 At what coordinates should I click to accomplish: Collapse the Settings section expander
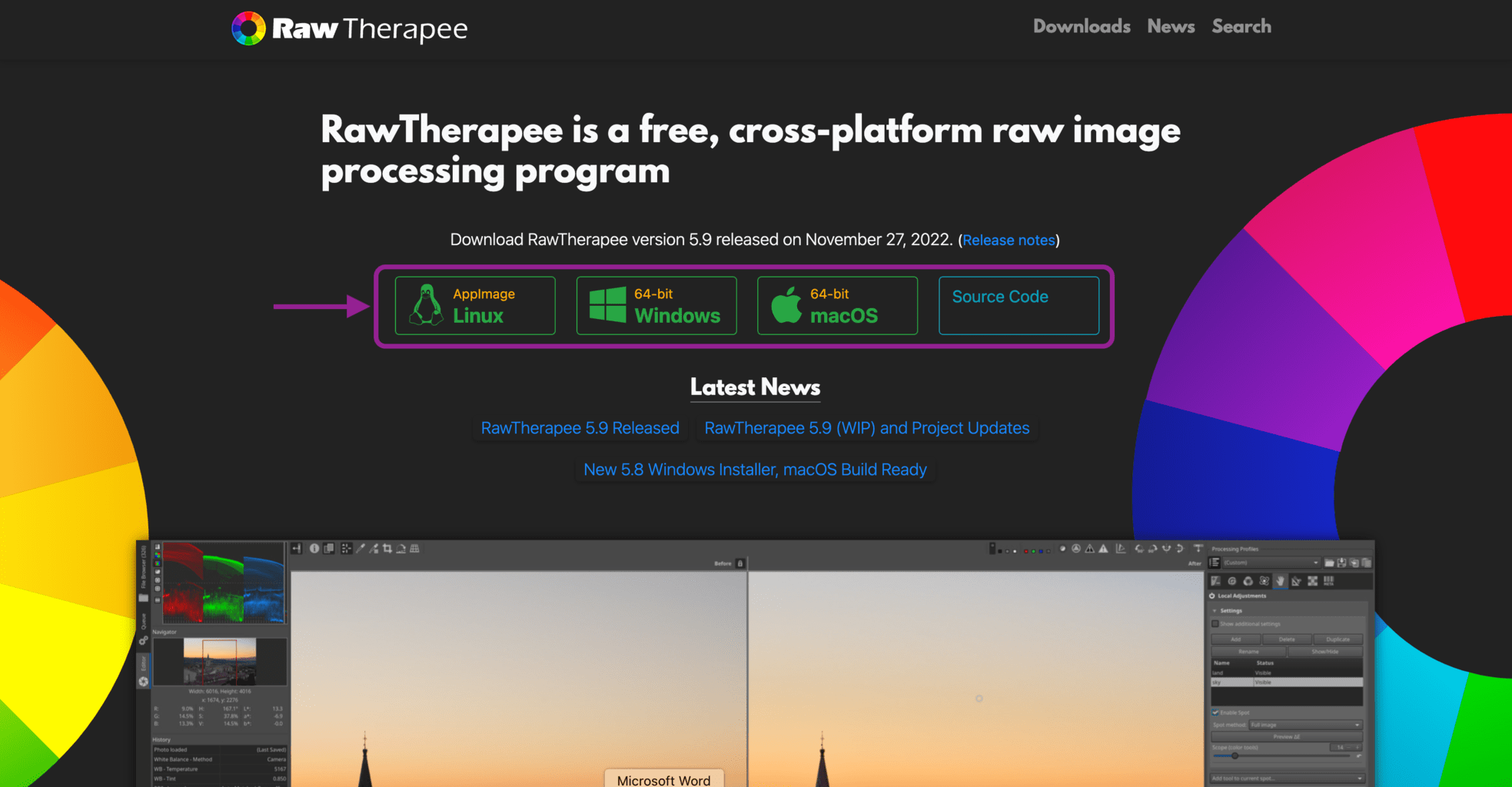click(1215, 611)
